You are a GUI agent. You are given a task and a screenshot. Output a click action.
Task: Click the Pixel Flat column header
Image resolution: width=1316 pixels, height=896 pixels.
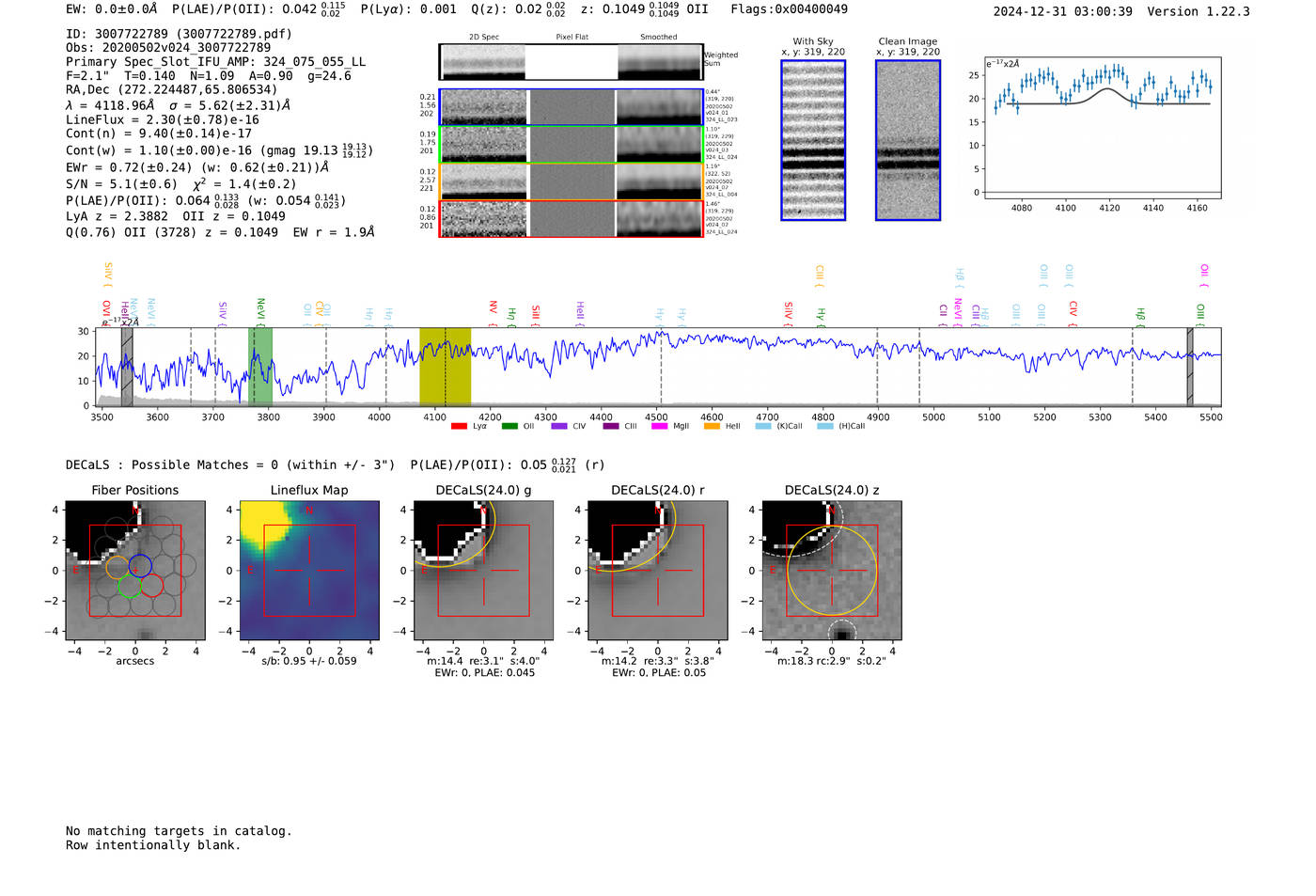click(x=572, y=38)
